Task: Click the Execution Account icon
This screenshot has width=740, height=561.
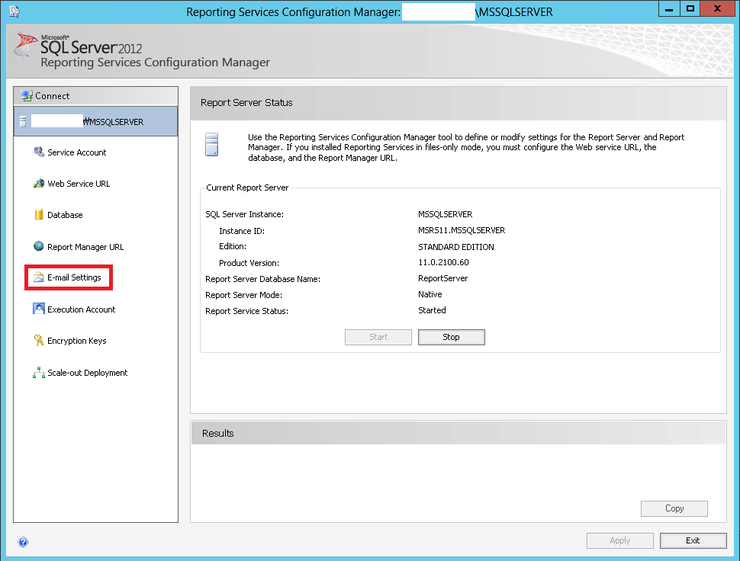Action: (39, 310)
